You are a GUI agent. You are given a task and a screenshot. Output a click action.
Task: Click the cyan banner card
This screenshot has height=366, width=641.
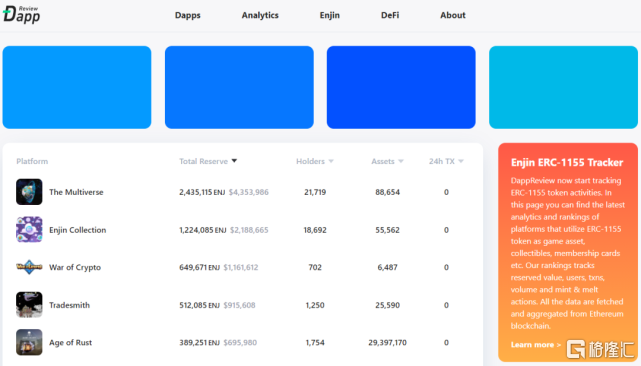coord(563,87)
